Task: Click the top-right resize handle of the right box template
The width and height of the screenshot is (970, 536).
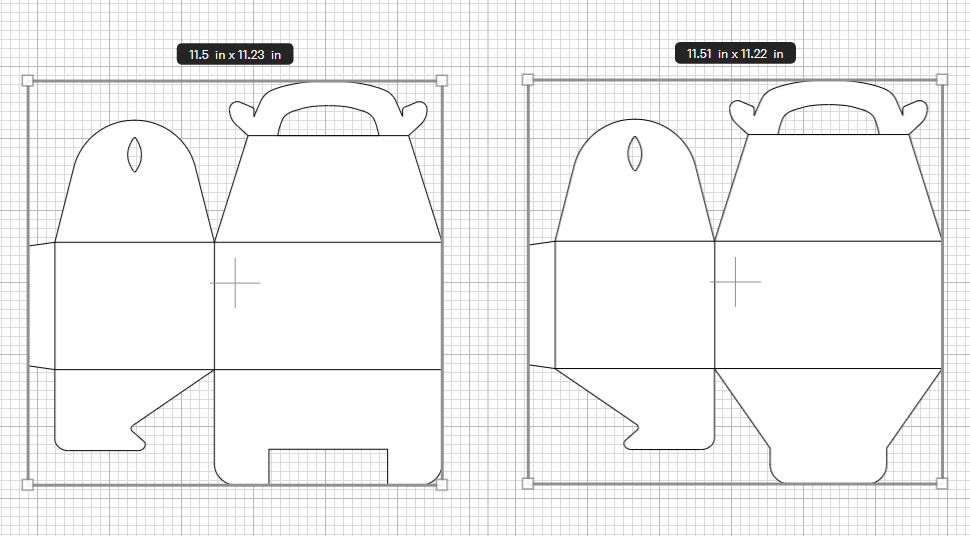Action: [x=942, y=79]
